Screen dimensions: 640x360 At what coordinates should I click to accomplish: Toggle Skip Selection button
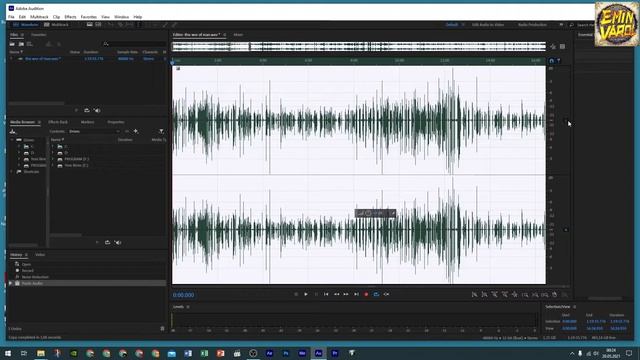point(386,294)
